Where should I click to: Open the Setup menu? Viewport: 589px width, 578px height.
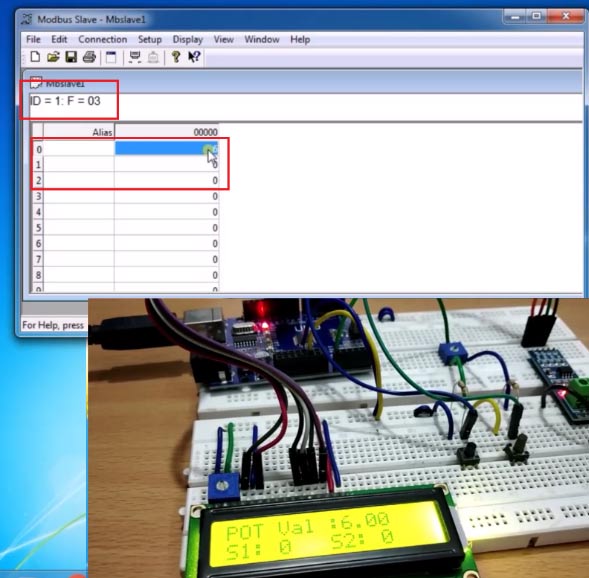click(150, 39)
